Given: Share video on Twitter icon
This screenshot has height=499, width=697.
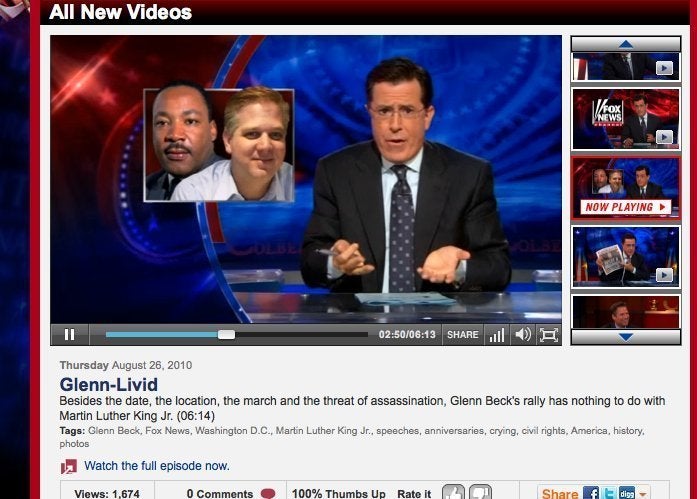Looking at the screenshot, I should tap(609, 493).
